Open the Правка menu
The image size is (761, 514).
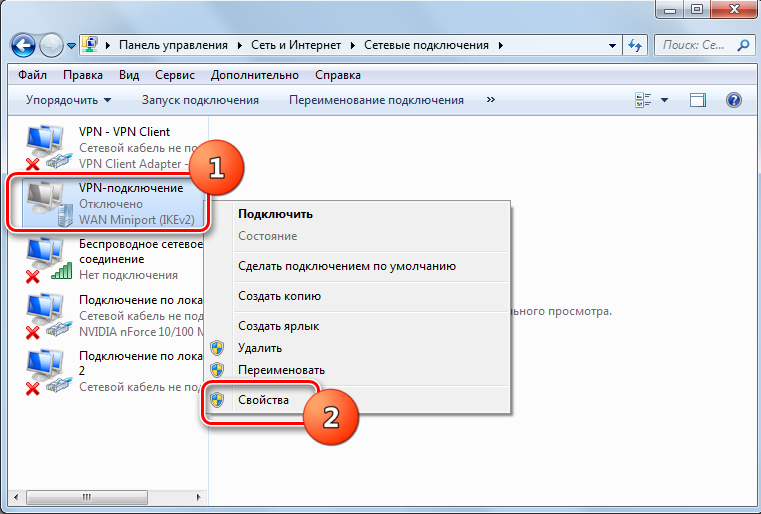(83, 75)
